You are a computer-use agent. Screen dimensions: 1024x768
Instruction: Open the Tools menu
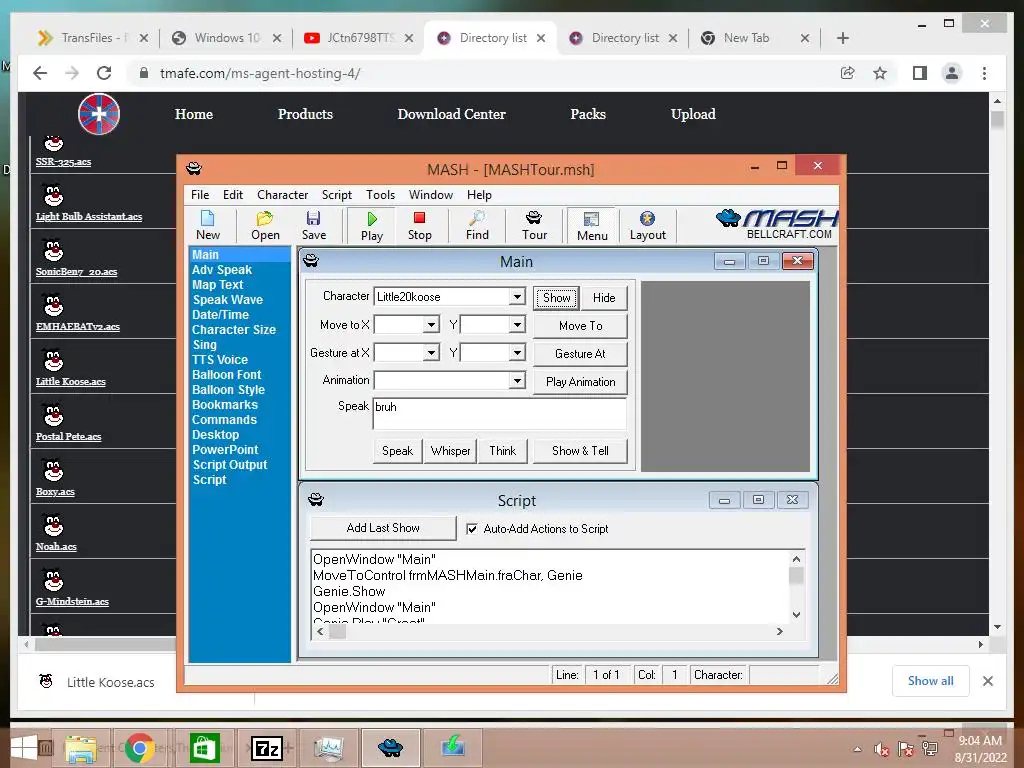380,195
